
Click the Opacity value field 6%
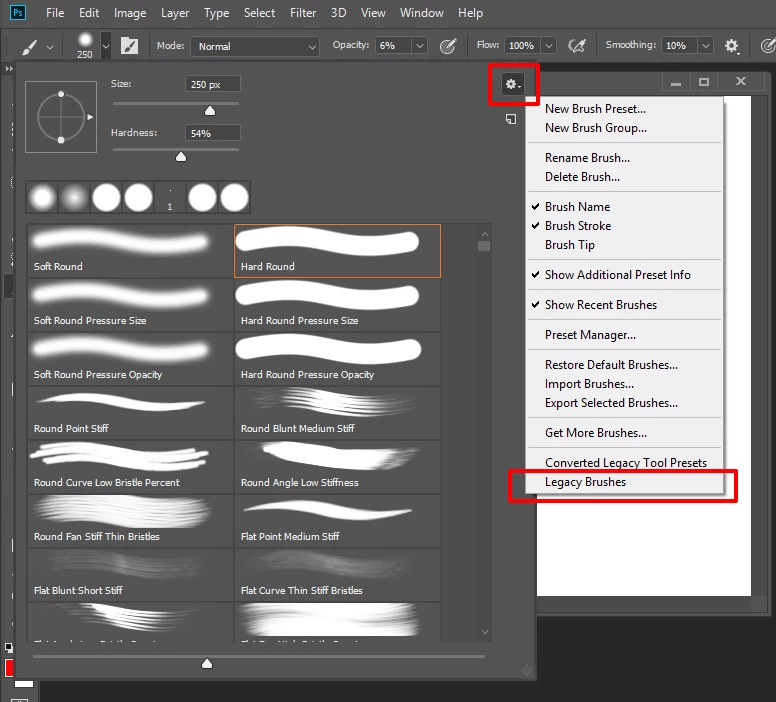click(x=393, y=46)
